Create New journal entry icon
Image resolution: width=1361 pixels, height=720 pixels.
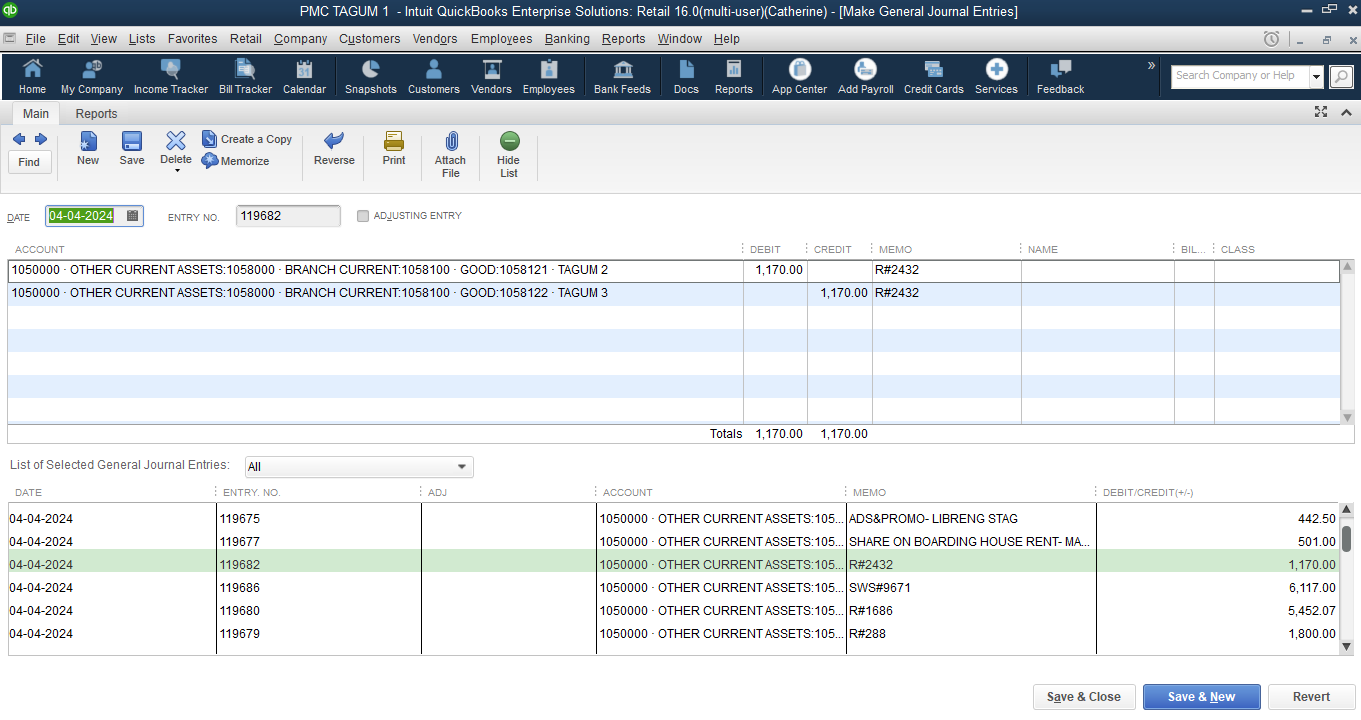(x=88, y=148)
